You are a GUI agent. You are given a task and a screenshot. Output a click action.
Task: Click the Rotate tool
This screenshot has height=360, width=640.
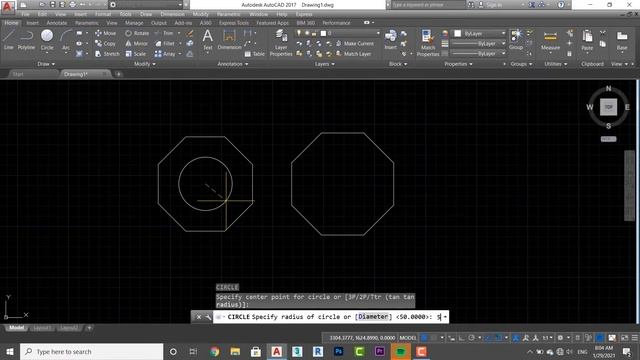pyautogui.click(x=137, y=33)
